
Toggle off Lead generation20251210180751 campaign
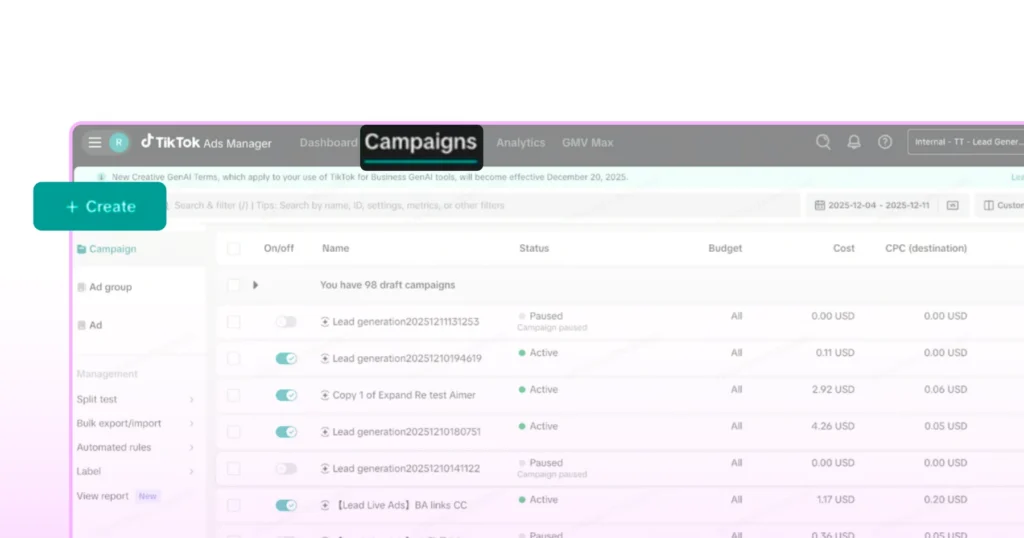coord(286,432)
